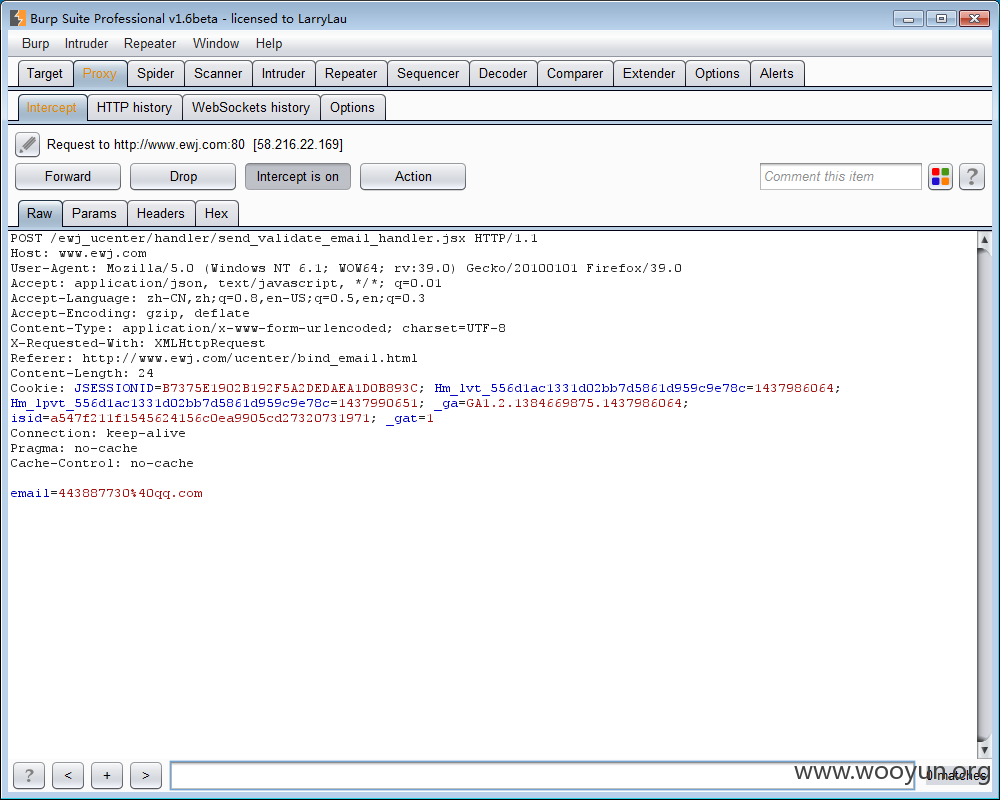Click the isid cookie value

tap(210, 419)
